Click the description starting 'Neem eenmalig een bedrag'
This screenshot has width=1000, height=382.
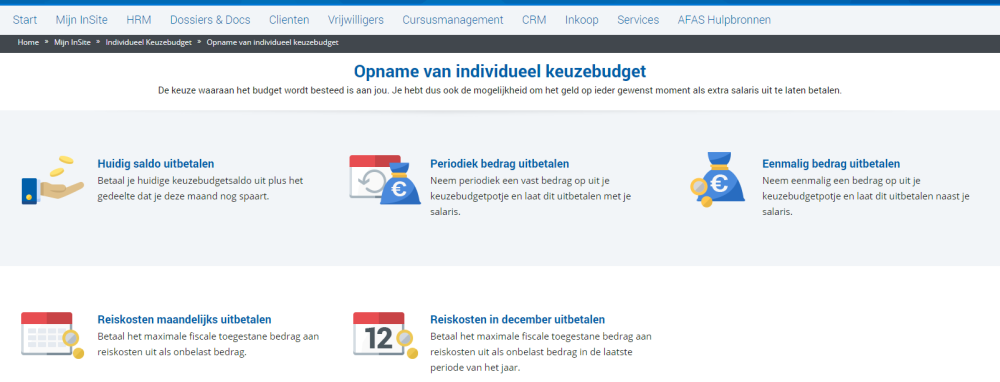pyautogui.click(x=865, y=196)
